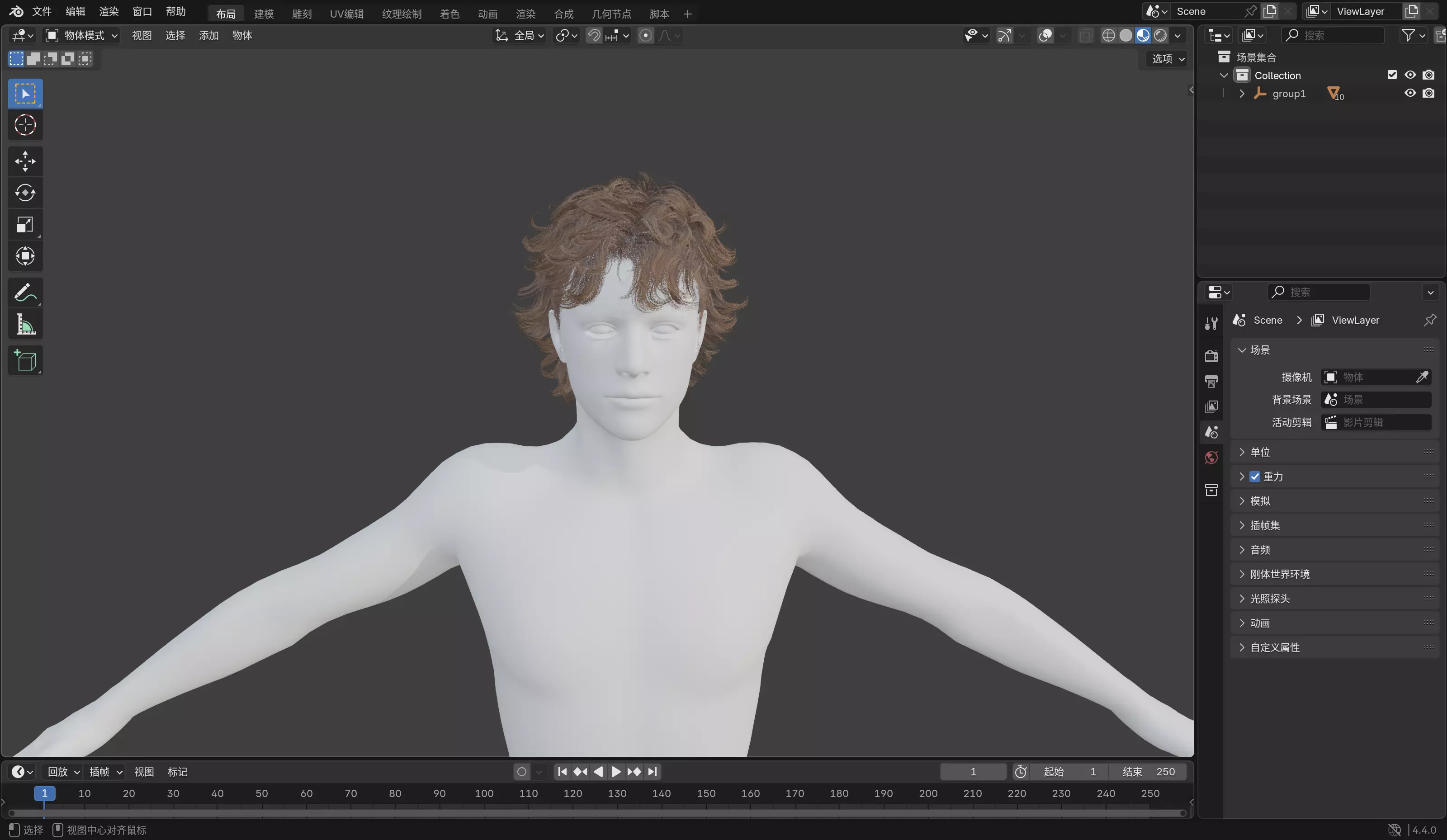The image size is (1447, 840).
Task: Toggle the Collection exclude checkbox
Action: 1392,75
